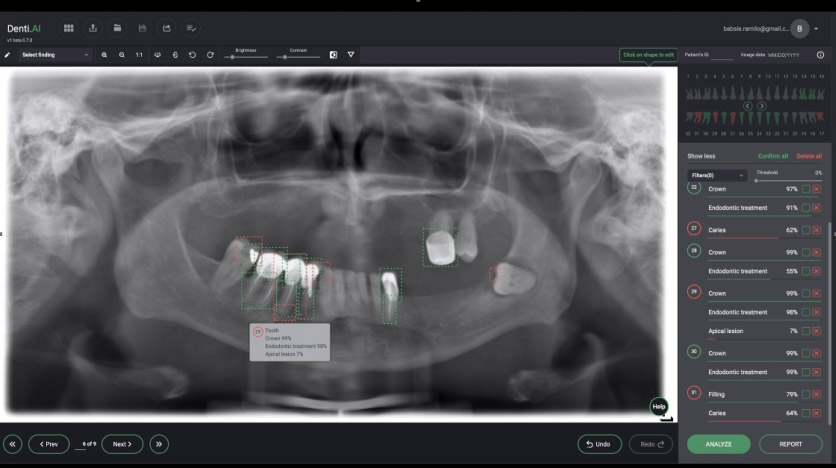The width and height of the screenshot is (836, 468).
Task: Click the Confirm all link
Action: tap(772, 156)
